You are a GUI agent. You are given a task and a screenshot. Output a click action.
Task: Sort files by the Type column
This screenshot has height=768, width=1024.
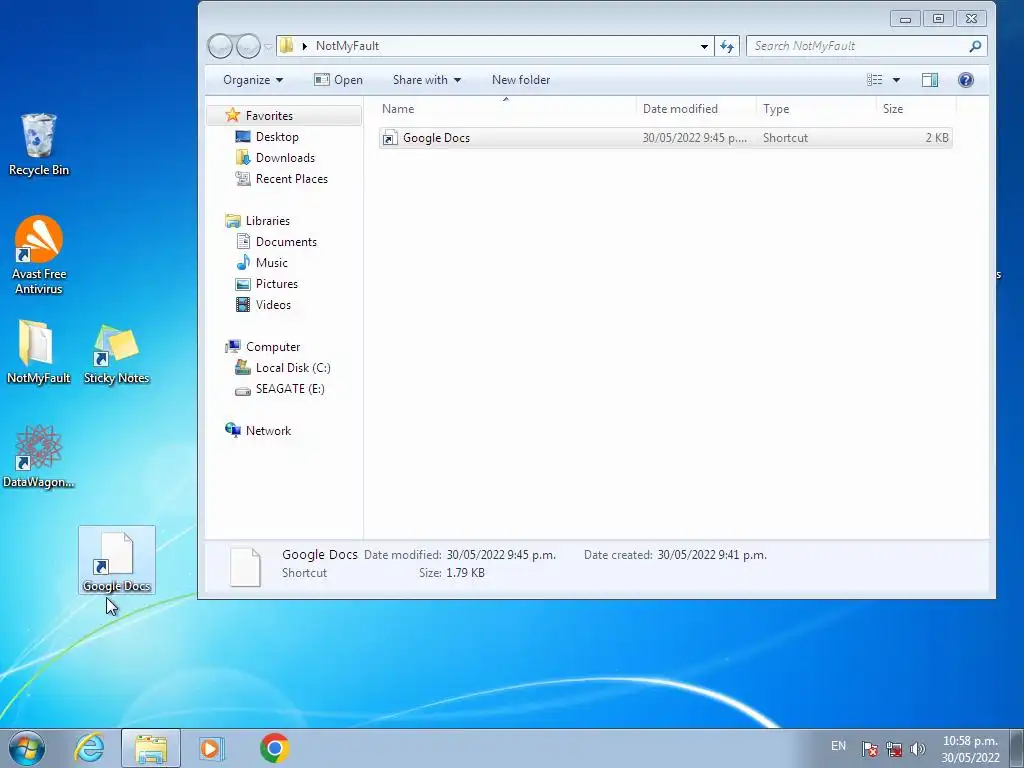click(x=816, y=109)
